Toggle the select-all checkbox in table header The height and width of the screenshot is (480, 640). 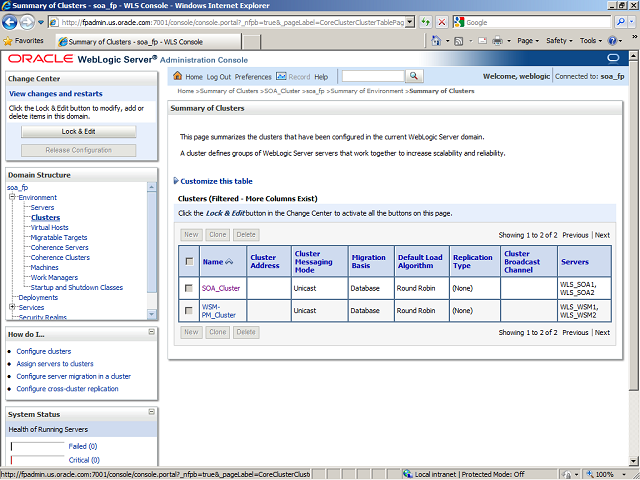pyautogui.click(x=189, y=262)
